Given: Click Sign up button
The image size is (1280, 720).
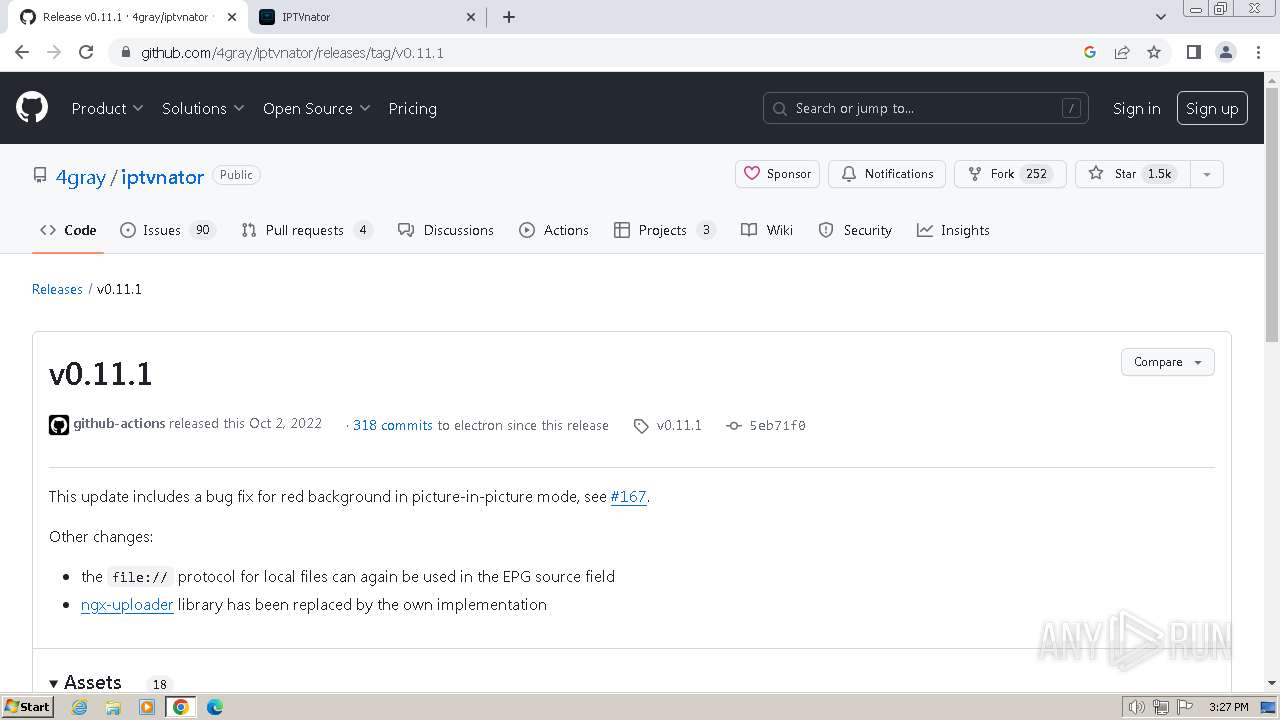Looking at the screenshot, I should [1212, 108].
